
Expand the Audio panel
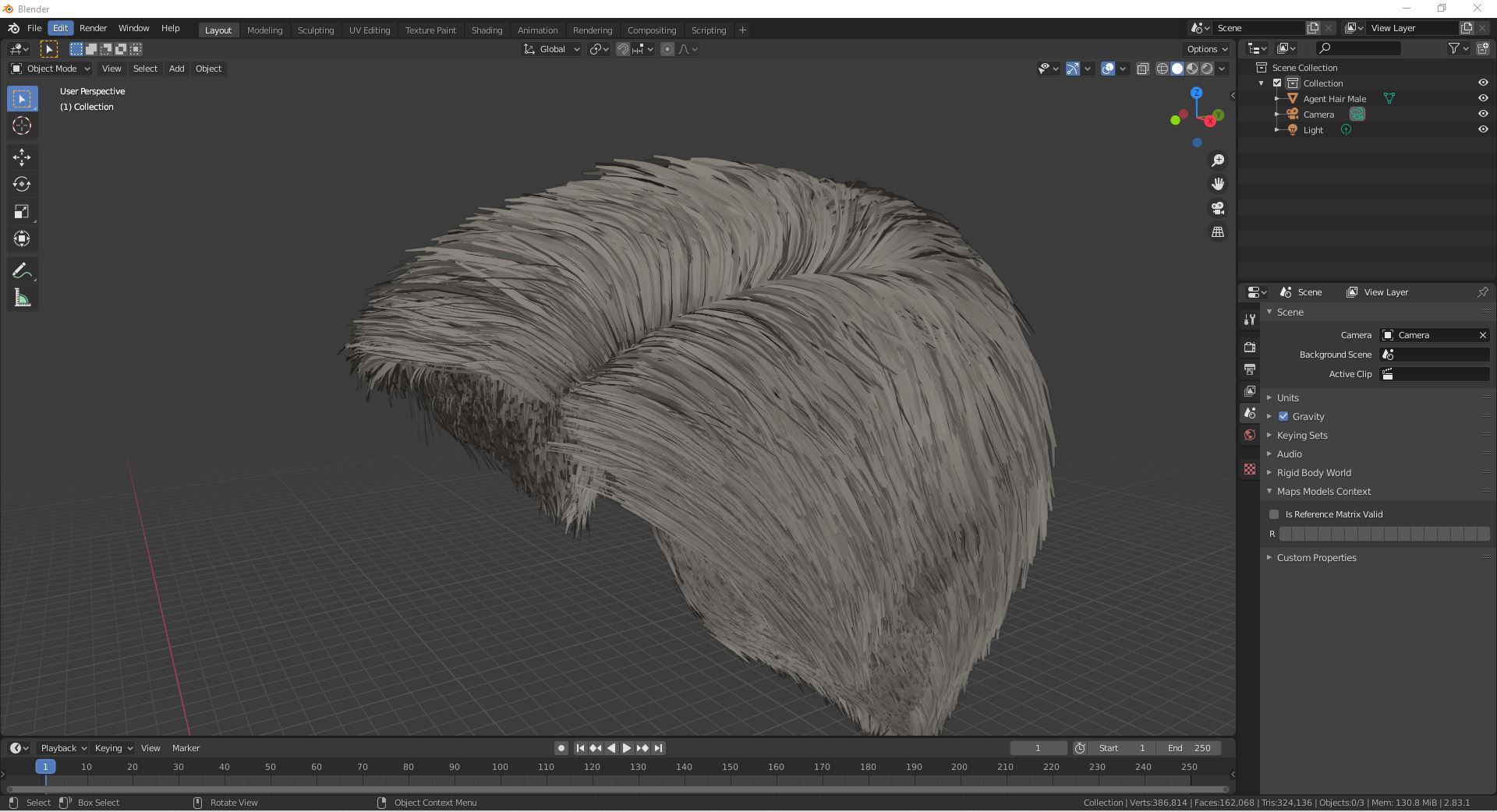click(x=1289, y=454)
